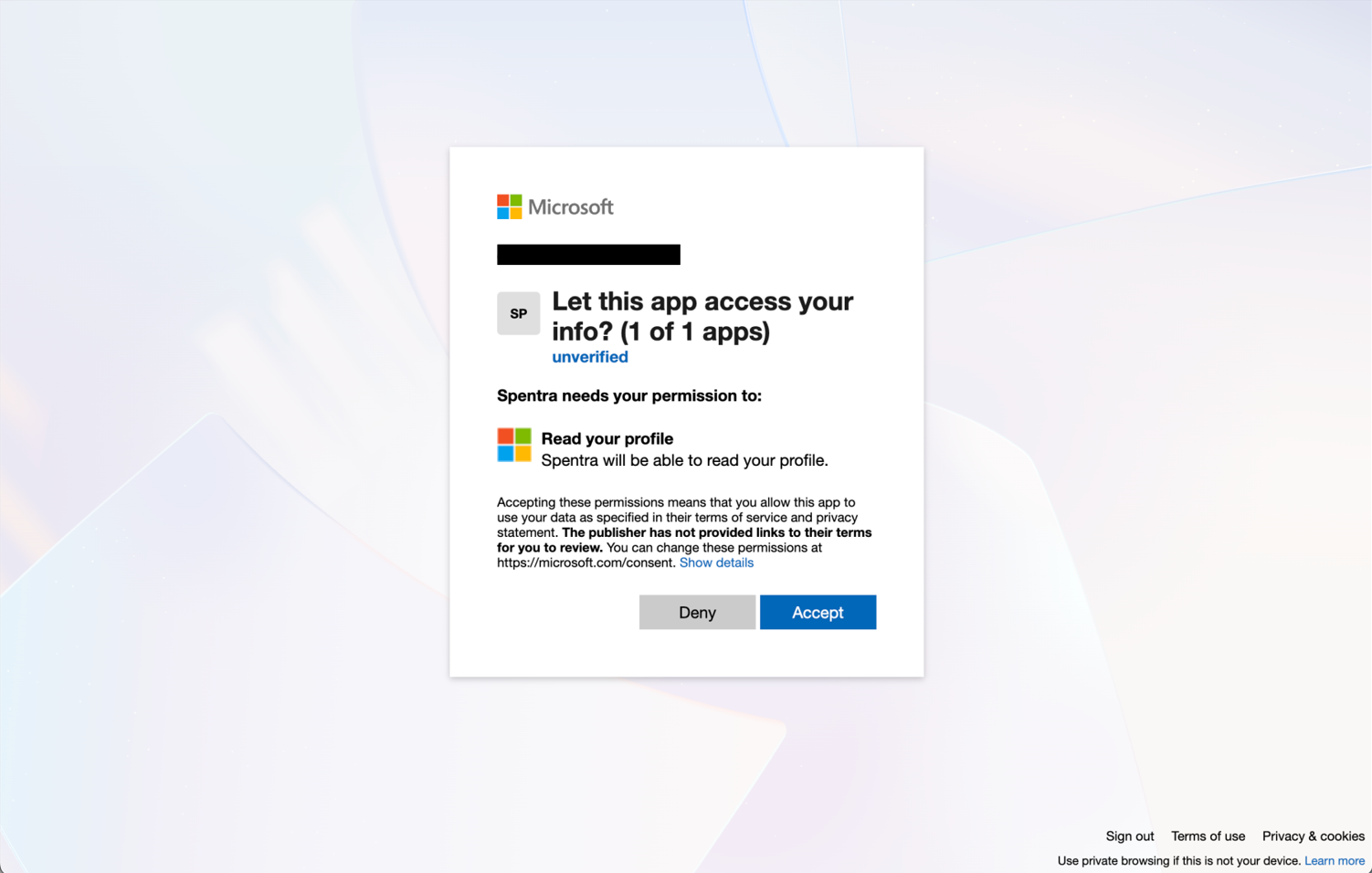Sign out using the footer link
This screenshot has width=1372, height=873.
(1130, 836)
